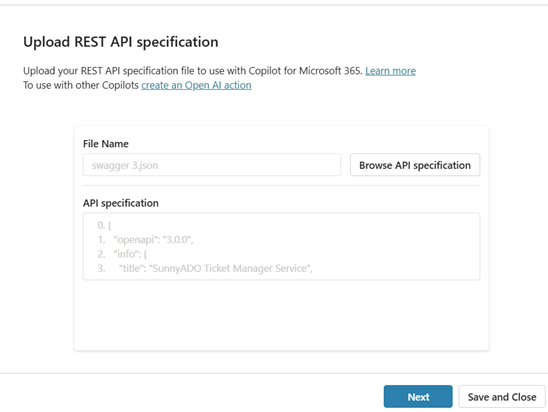The width and height of the screenshot is (548, 412).
Task: Click the Browse API specification button
Action: click(415, 165)
